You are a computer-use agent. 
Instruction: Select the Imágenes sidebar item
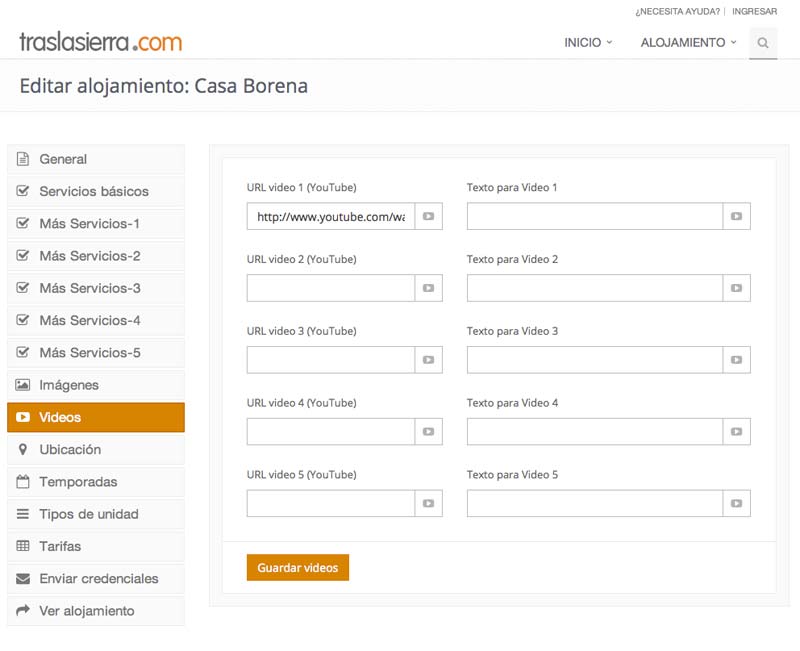tap(96, 385)
